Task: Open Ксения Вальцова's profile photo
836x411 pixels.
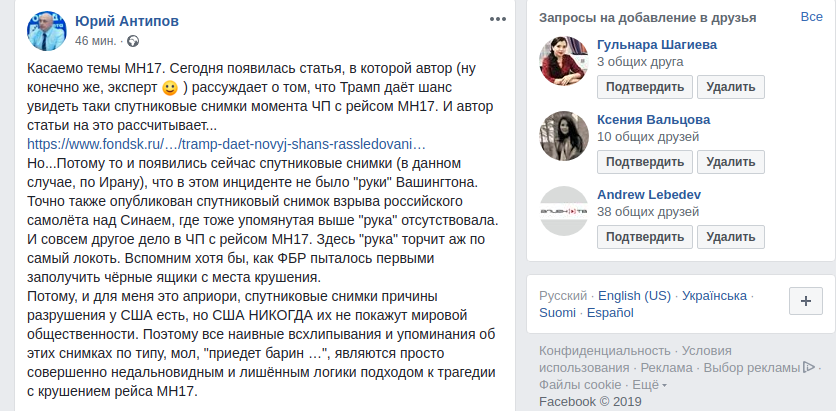Action: pyautogui.click(x=564, y=135)
